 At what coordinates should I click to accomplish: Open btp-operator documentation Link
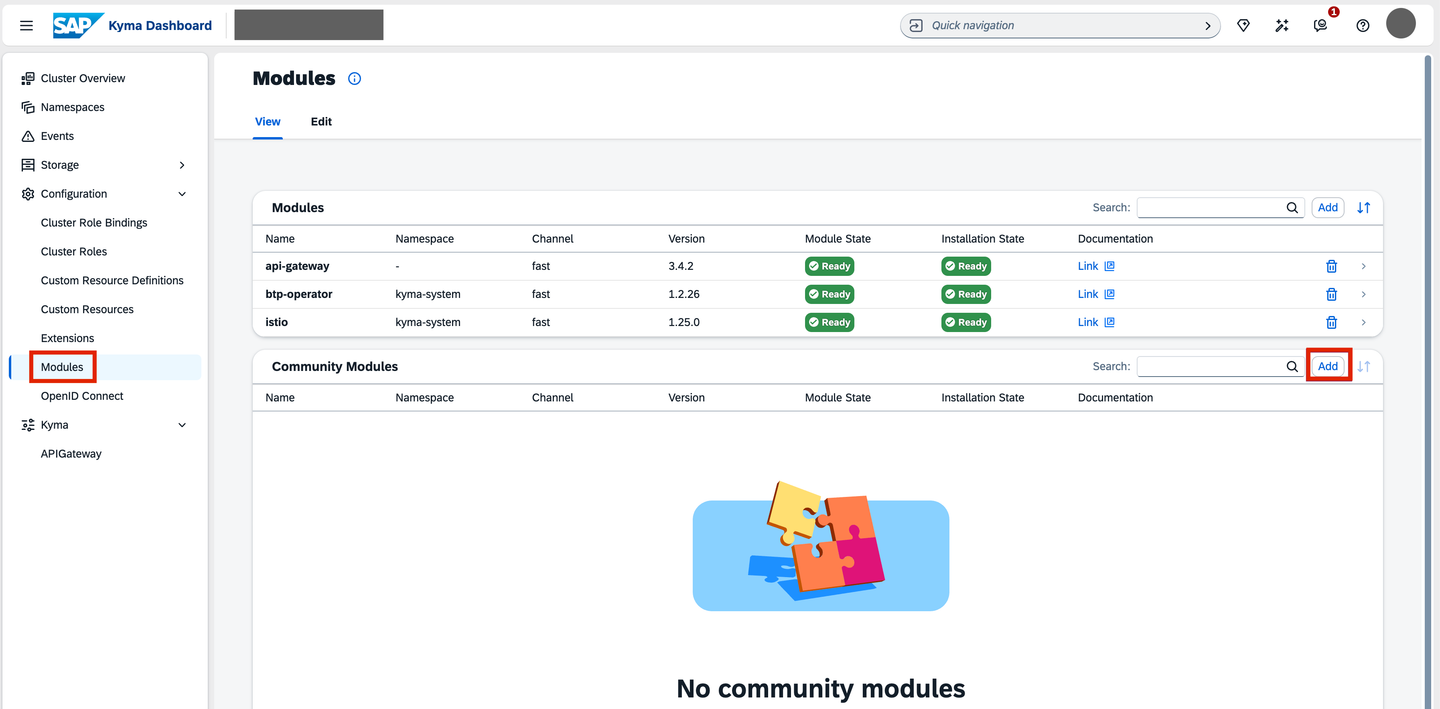pos(1096,294)
